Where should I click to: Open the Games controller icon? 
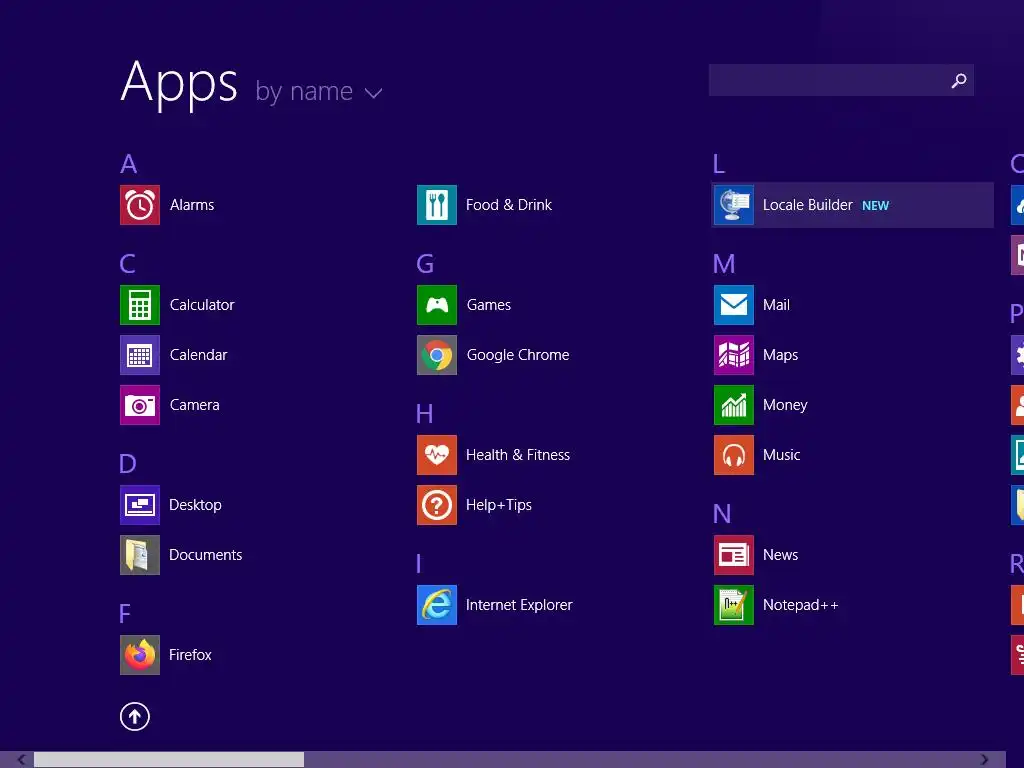(437, 305)
